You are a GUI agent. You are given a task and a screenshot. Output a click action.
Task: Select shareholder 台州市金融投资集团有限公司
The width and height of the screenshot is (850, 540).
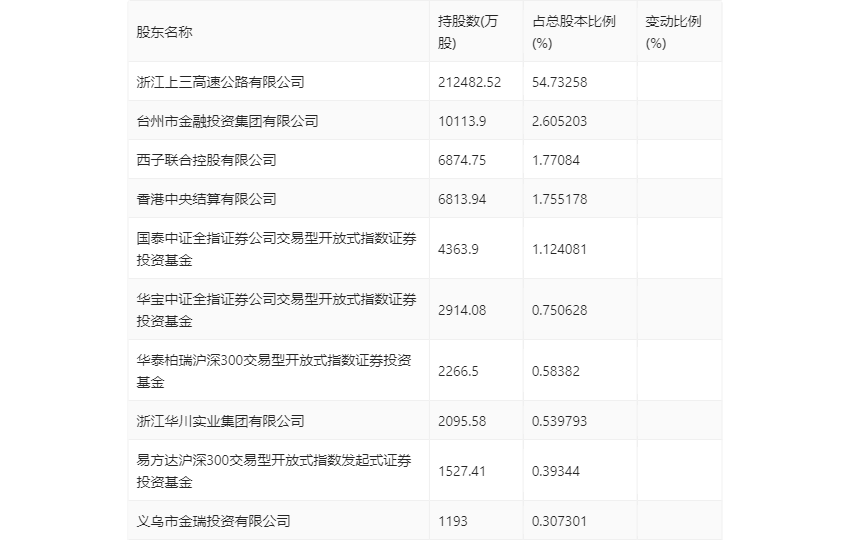click(227, 121)
